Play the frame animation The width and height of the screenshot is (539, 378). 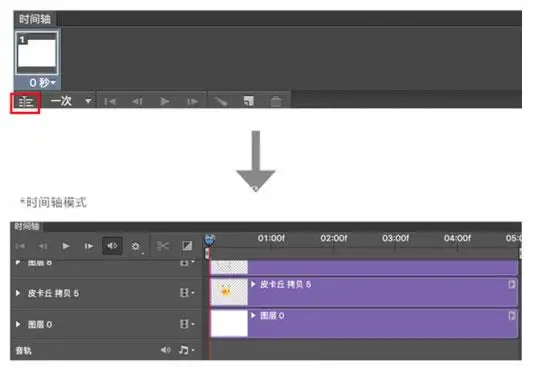tap(165, 101)
